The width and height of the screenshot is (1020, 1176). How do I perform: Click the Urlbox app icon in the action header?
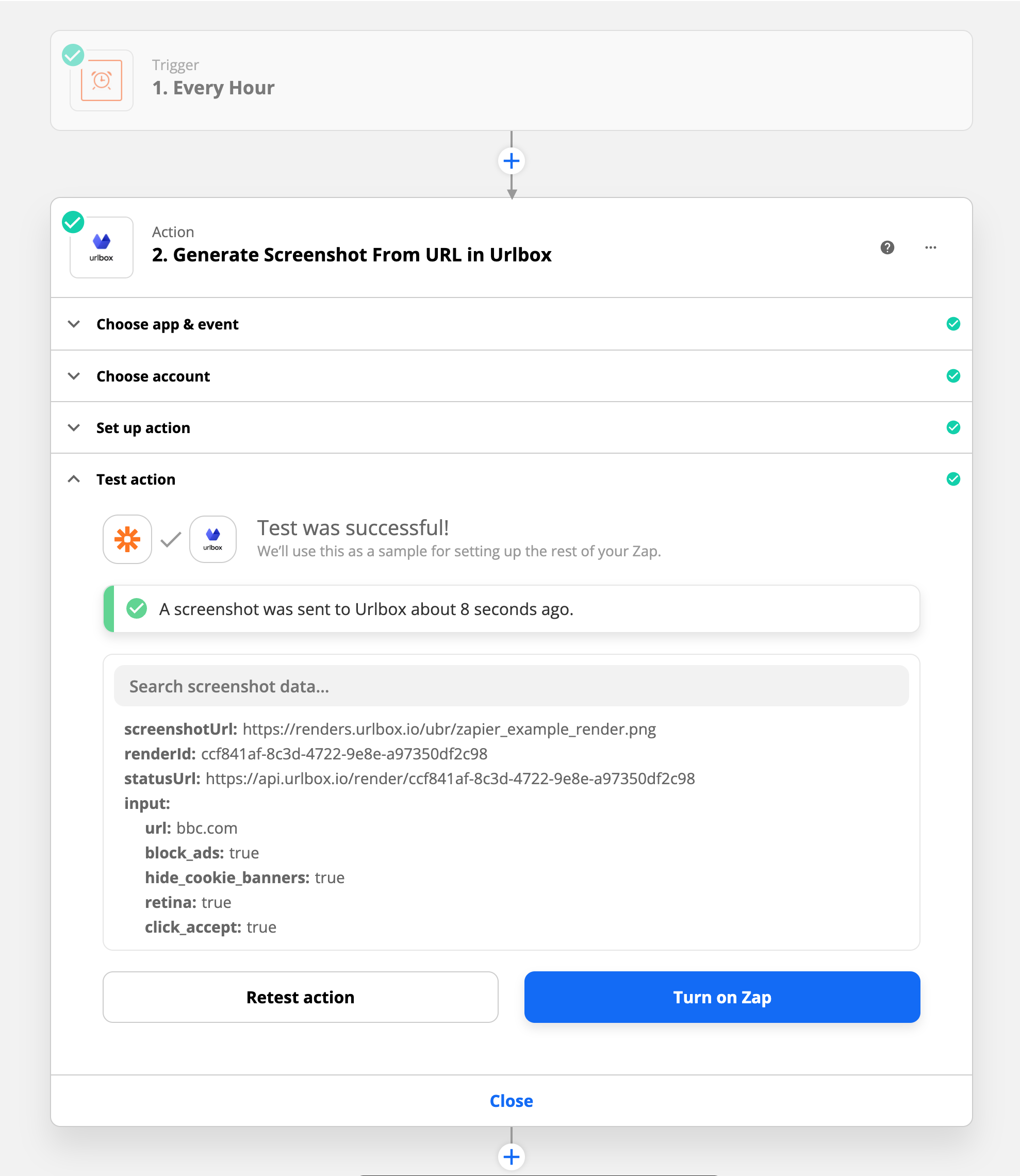[x=101, y=247]
